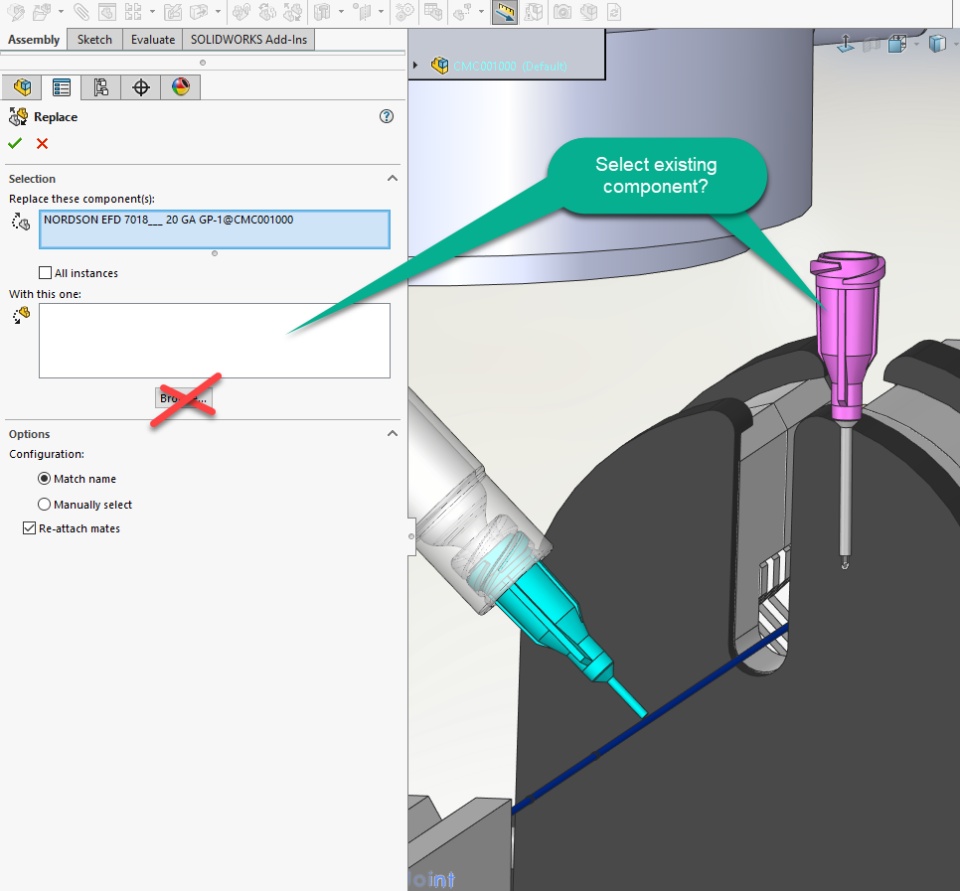Select CMC001000 (Default) in flyout tree

(509, 66)
